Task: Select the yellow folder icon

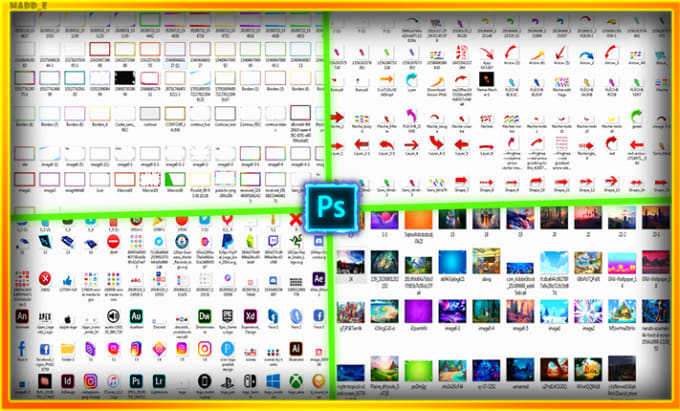Action: click(67, 349)
